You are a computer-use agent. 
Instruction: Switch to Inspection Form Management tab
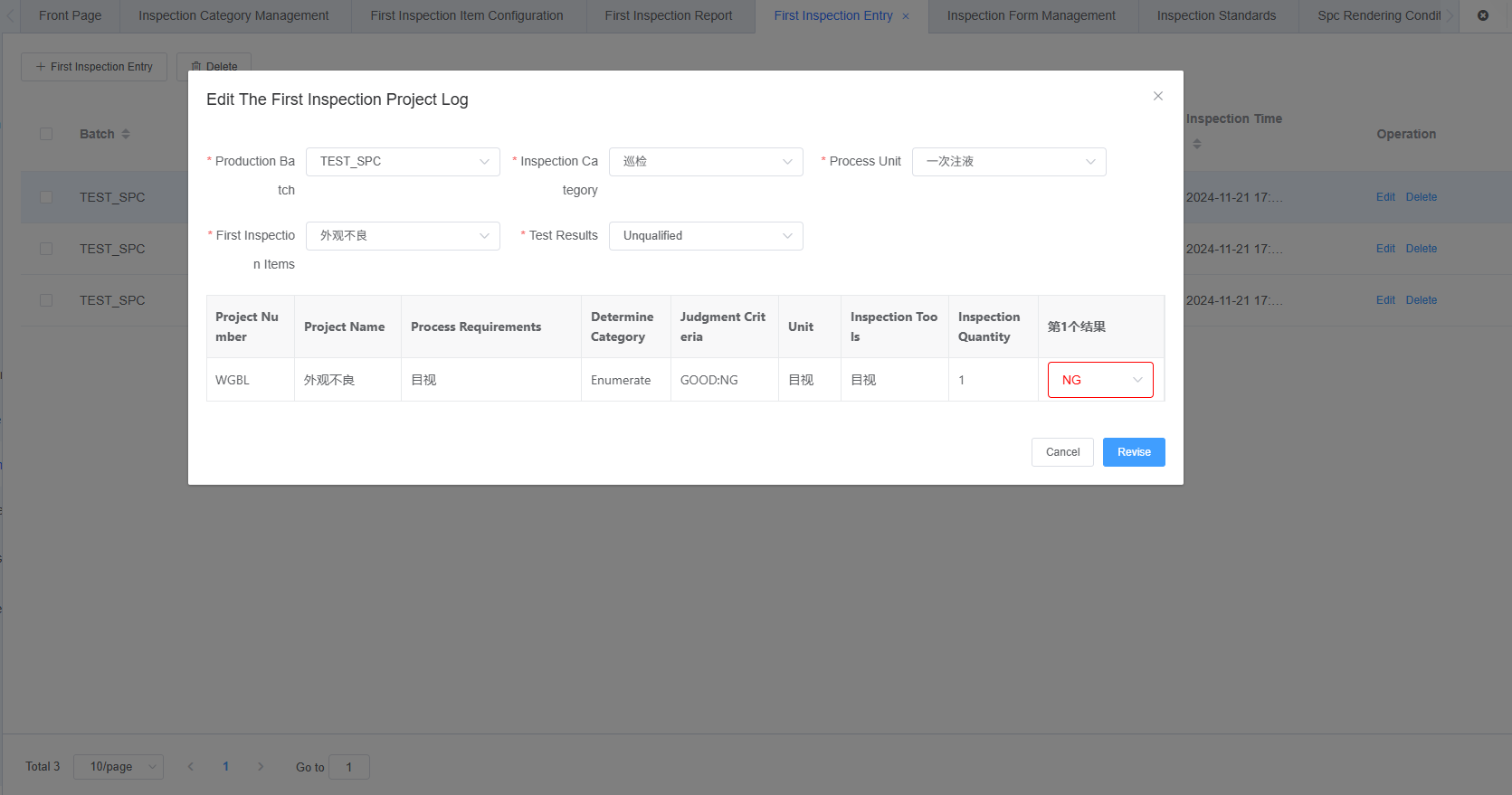pyautogui.click(x=1032, y=15)
